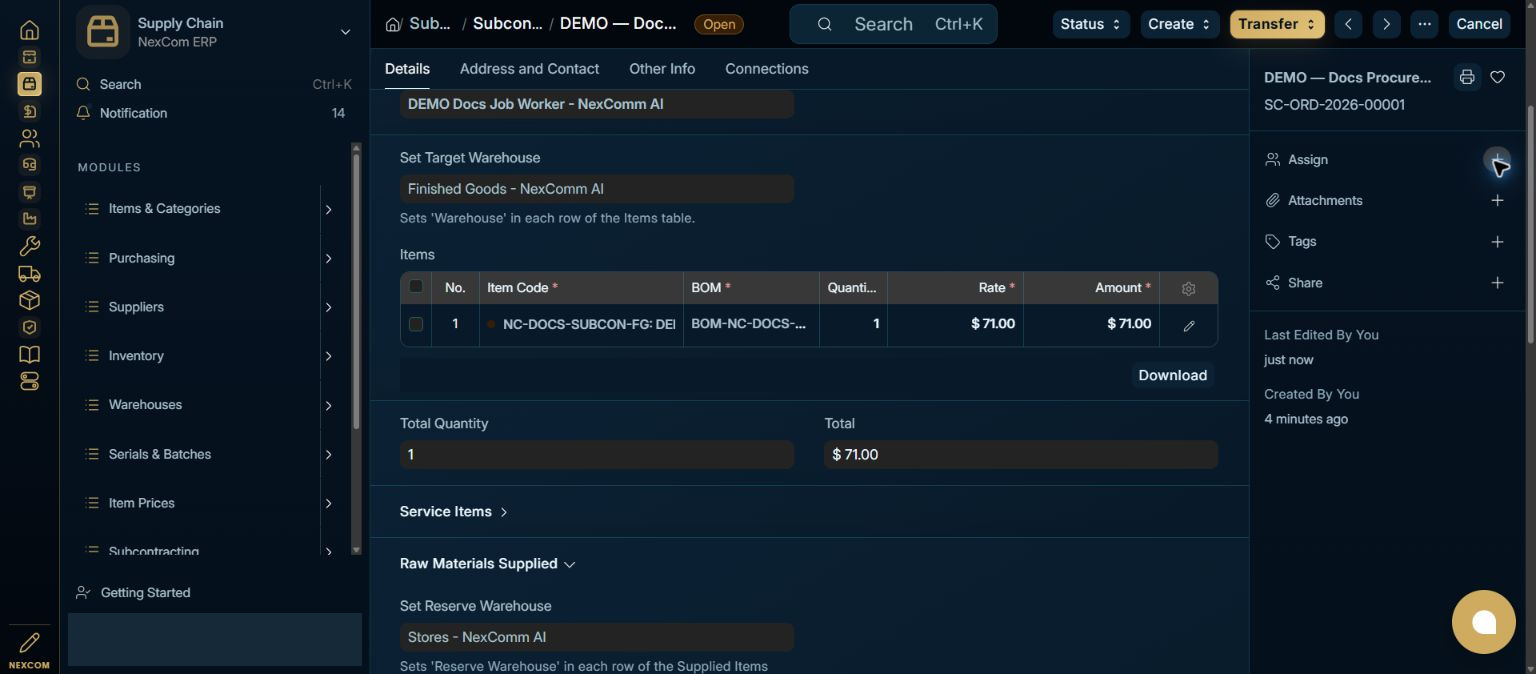Image resolution: width=1536 pixels, height=674 pixels.
Task: Open the factory manufacturing icon in rail
Action: (29, 219)
